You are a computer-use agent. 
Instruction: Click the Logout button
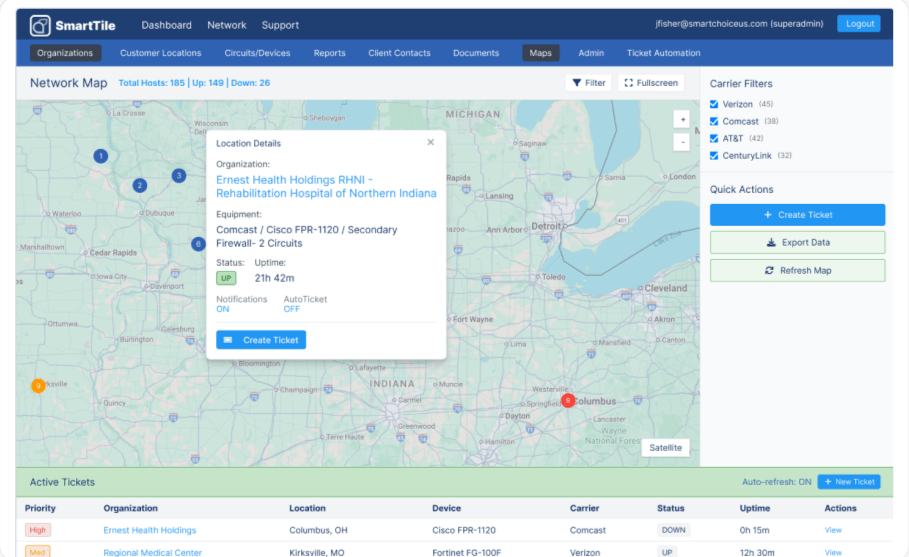pos(859,24)
